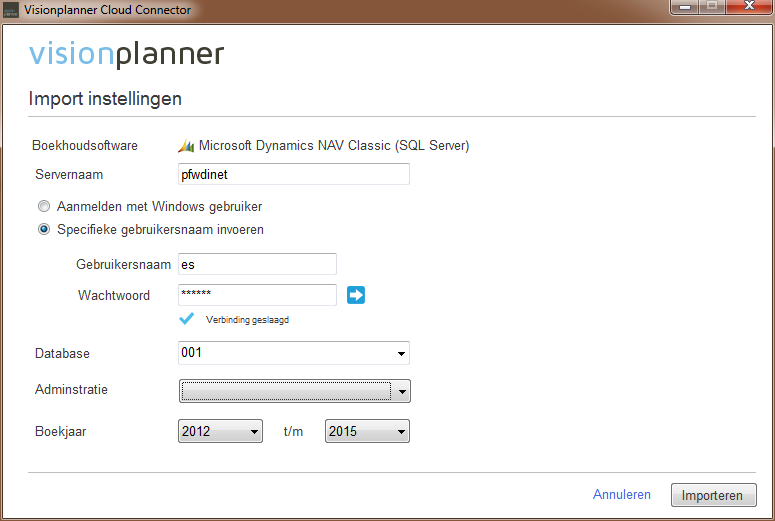The height and width of the screenshot is (521, 775).
Task: Click the blue arrow connect icon
Action: 355,295
